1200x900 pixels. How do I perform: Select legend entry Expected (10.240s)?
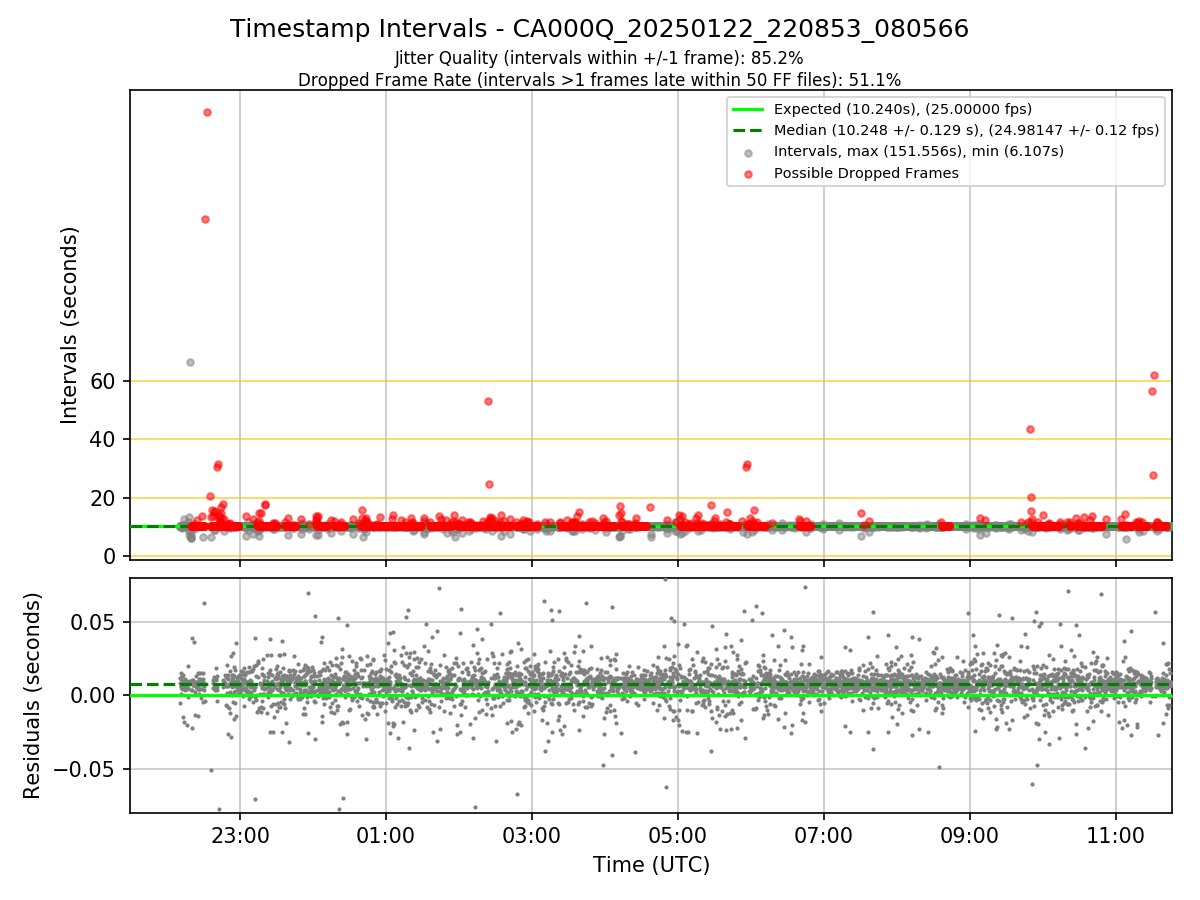tap(903, 109)
